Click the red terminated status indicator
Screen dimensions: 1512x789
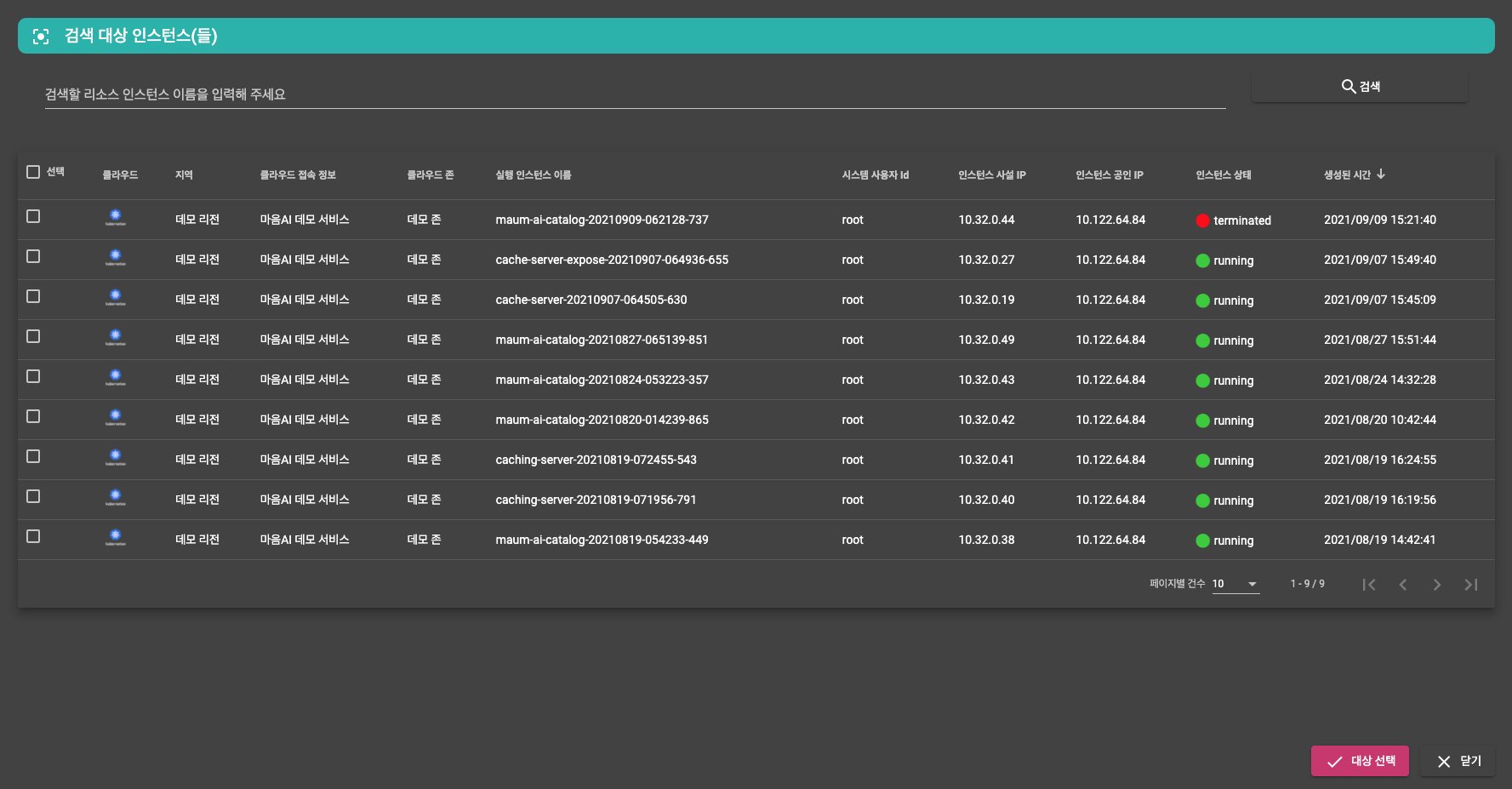[1202, 220]
